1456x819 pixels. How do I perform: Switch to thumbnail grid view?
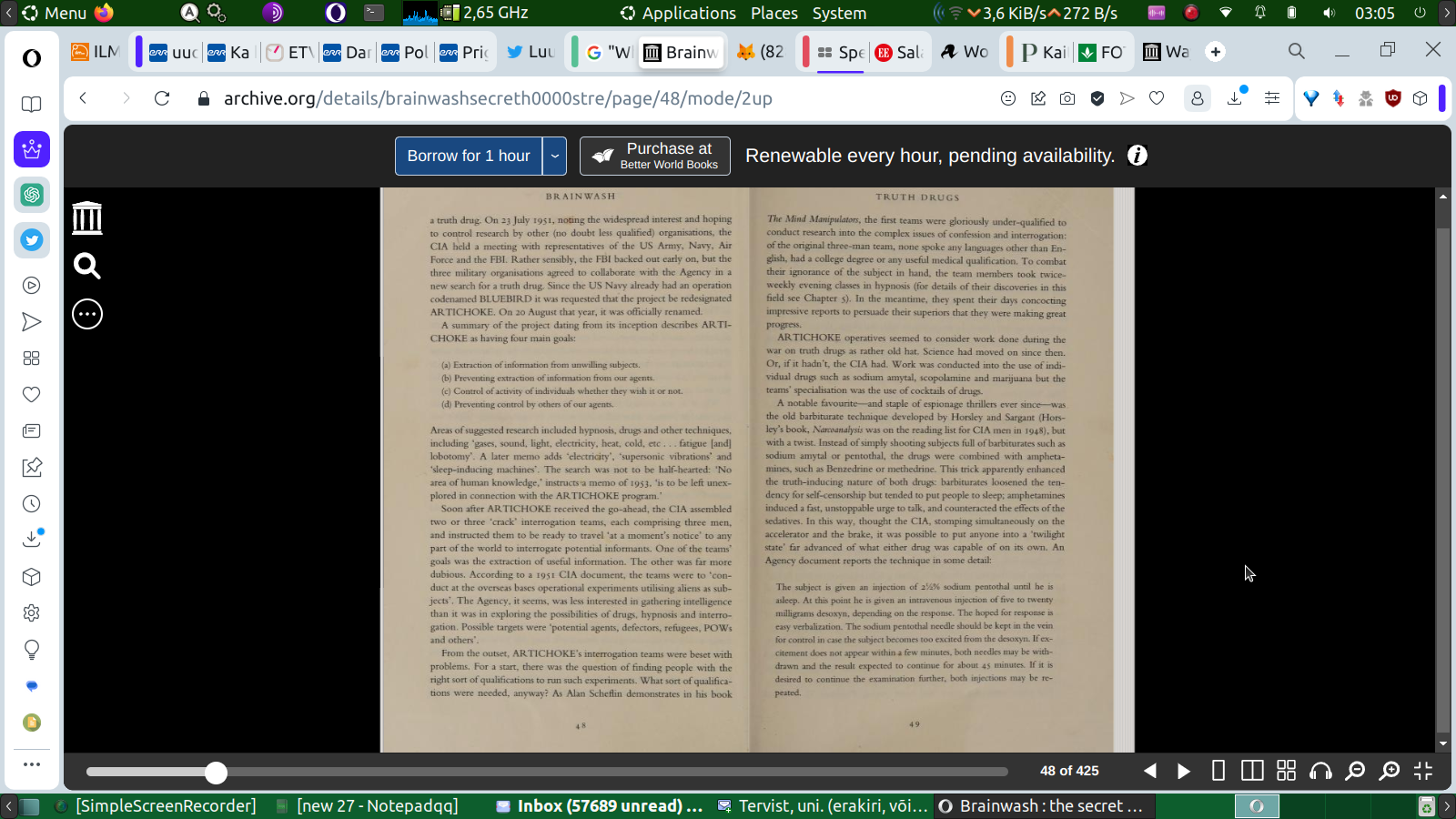(1286, 772)
